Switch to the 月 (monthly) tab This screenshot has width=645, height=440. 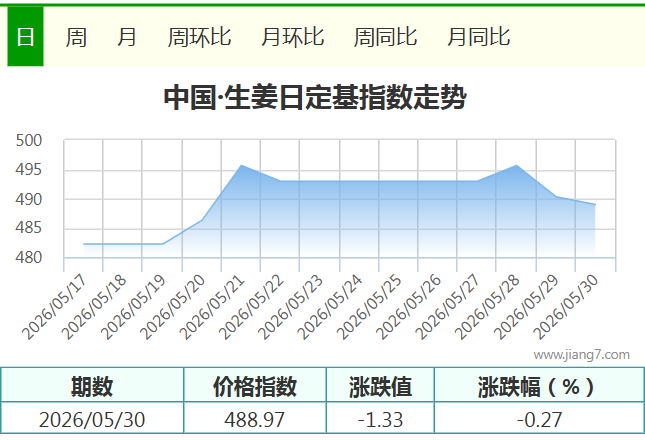pos(127,37)
